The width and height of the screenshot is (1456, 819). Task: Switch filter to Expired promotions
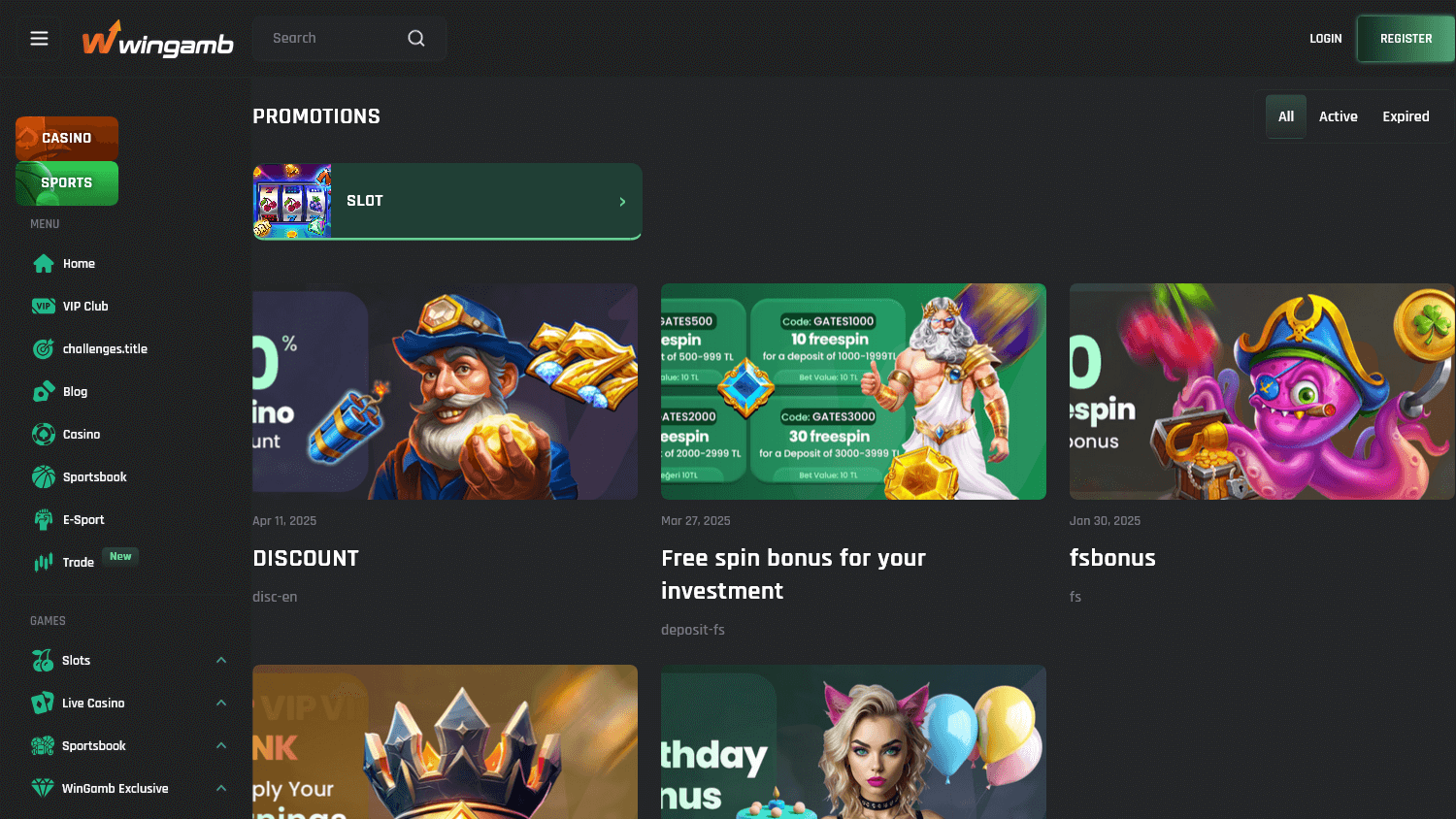(1406, 115)
